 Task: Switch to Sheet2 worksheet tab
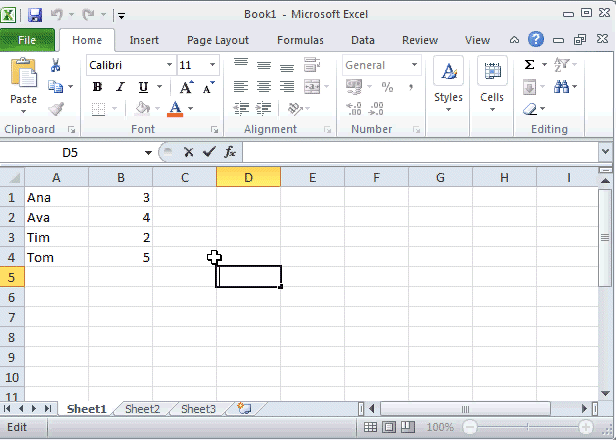[x=142, y=409]
